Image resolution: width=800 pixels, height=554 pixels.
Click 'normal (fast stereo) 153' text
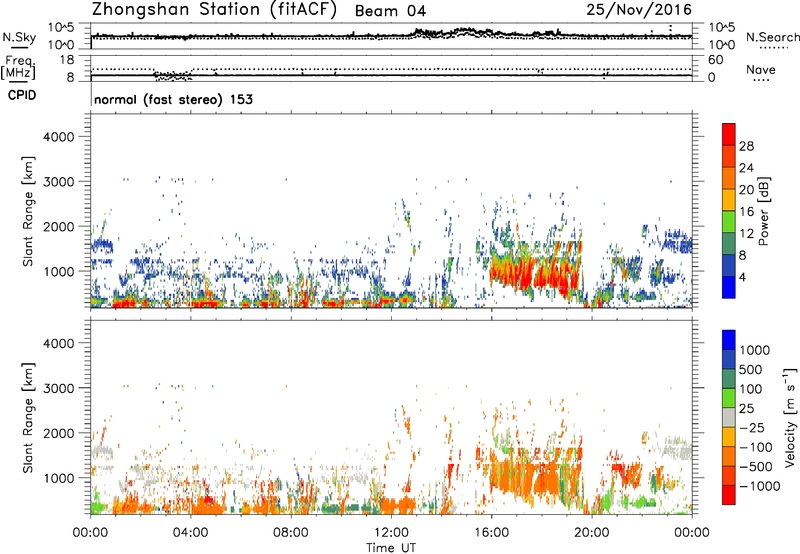coord(173,99)
